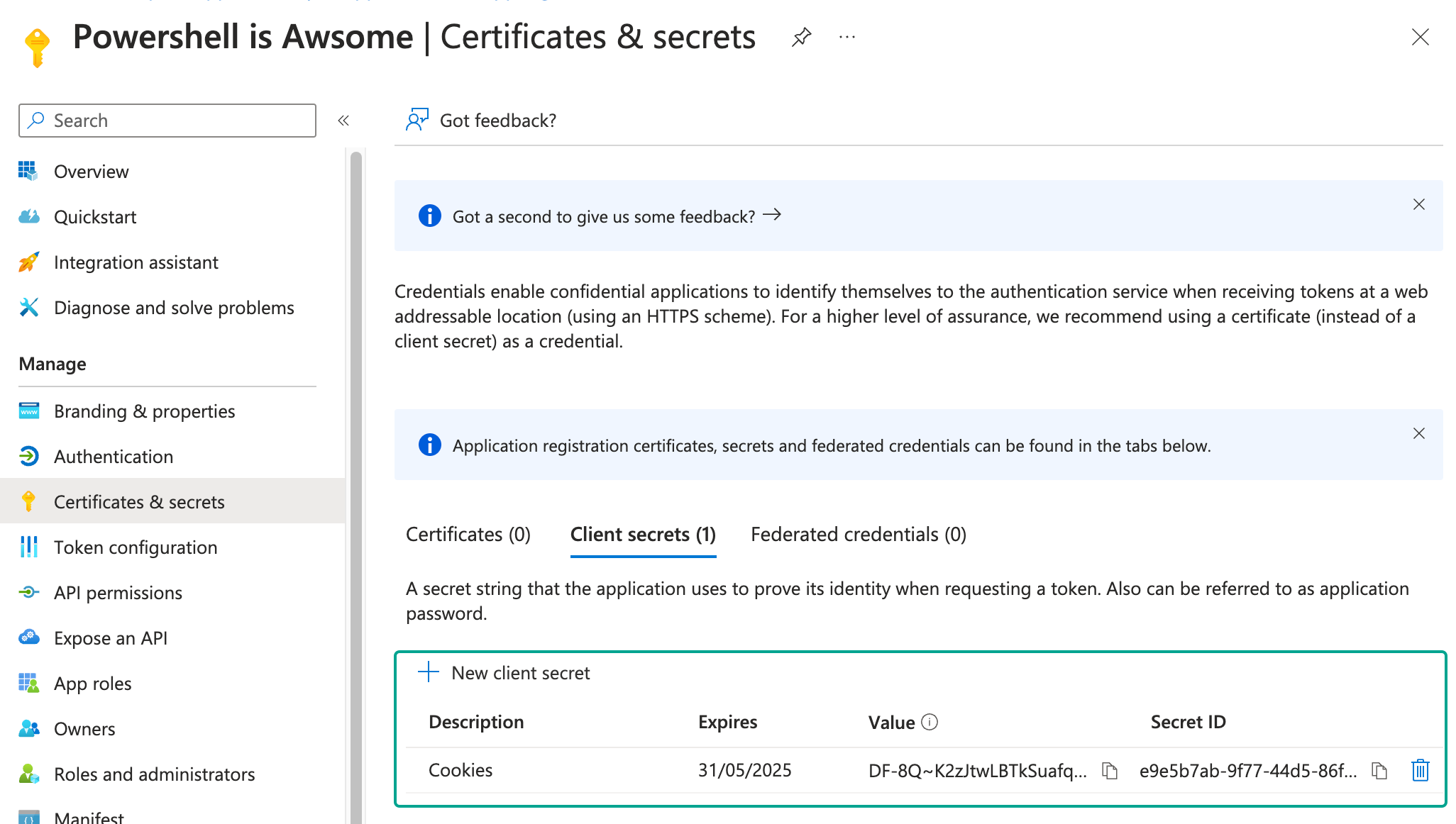Go to the Authentication page

pos(114,457)
